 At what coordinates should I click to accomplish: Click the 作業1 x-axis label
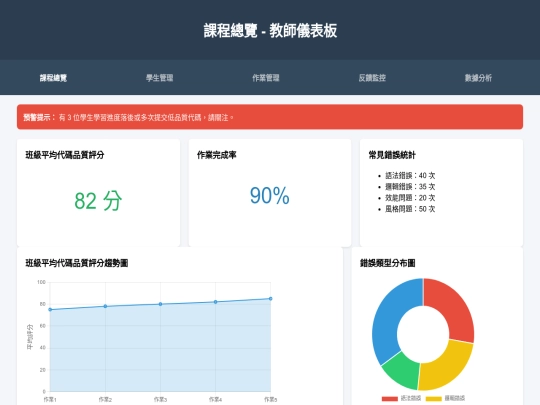click(50, 399)
